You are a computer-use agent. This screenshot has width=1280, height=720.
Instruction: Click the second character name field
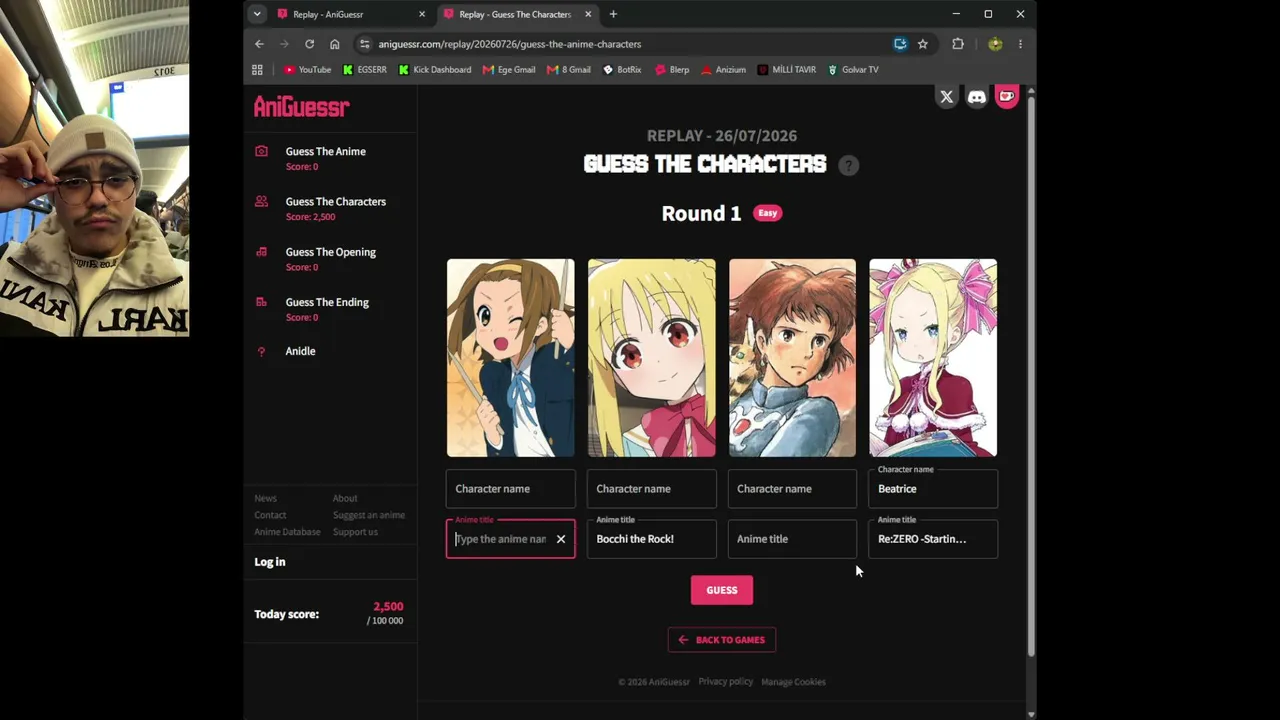click(652, 489)
